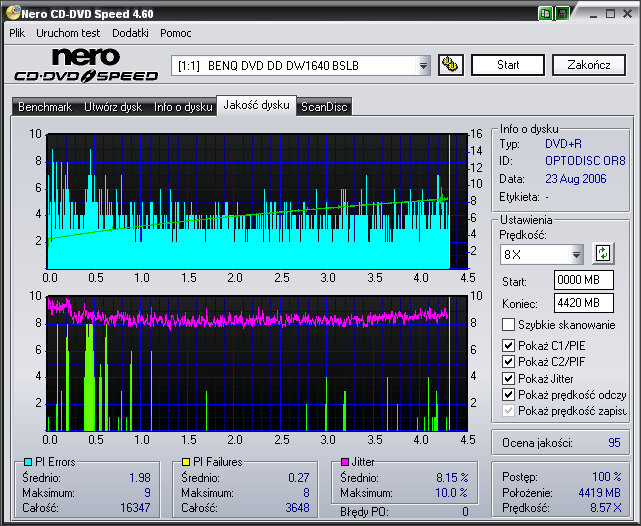The height and width of the screenshot is (526, 641).
Task: Expand the 8X speed dropdown
Action: pyautogui.click(x=576, y=255)
